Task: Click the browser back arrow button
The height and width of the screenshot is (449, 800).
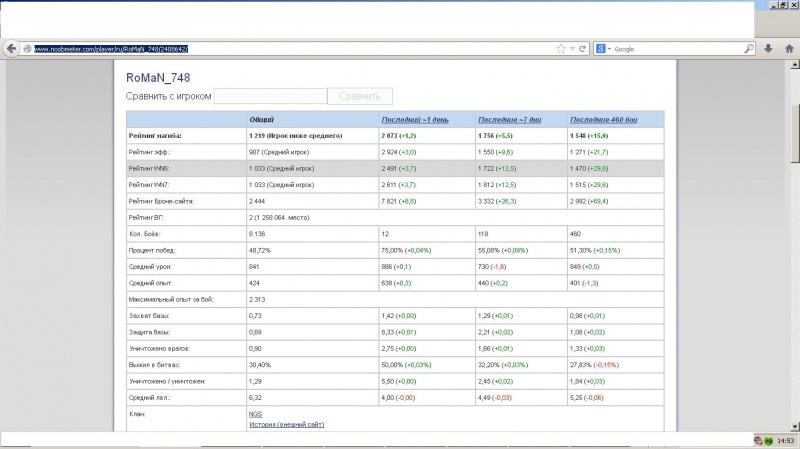Action: pyautogui.click(x=10, y=48)
